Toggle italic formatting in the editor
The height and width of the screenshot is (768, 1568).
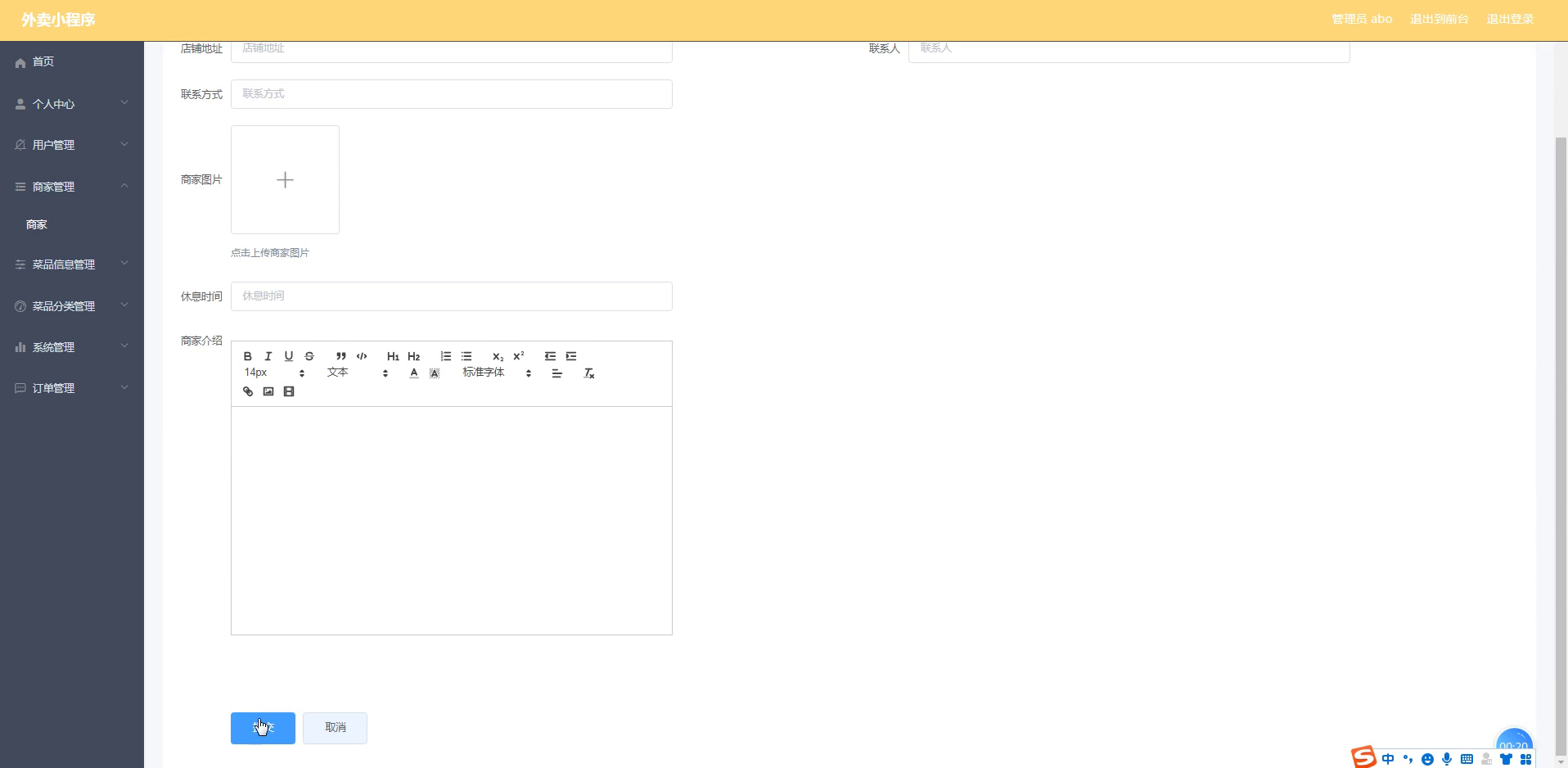point(268,356)
